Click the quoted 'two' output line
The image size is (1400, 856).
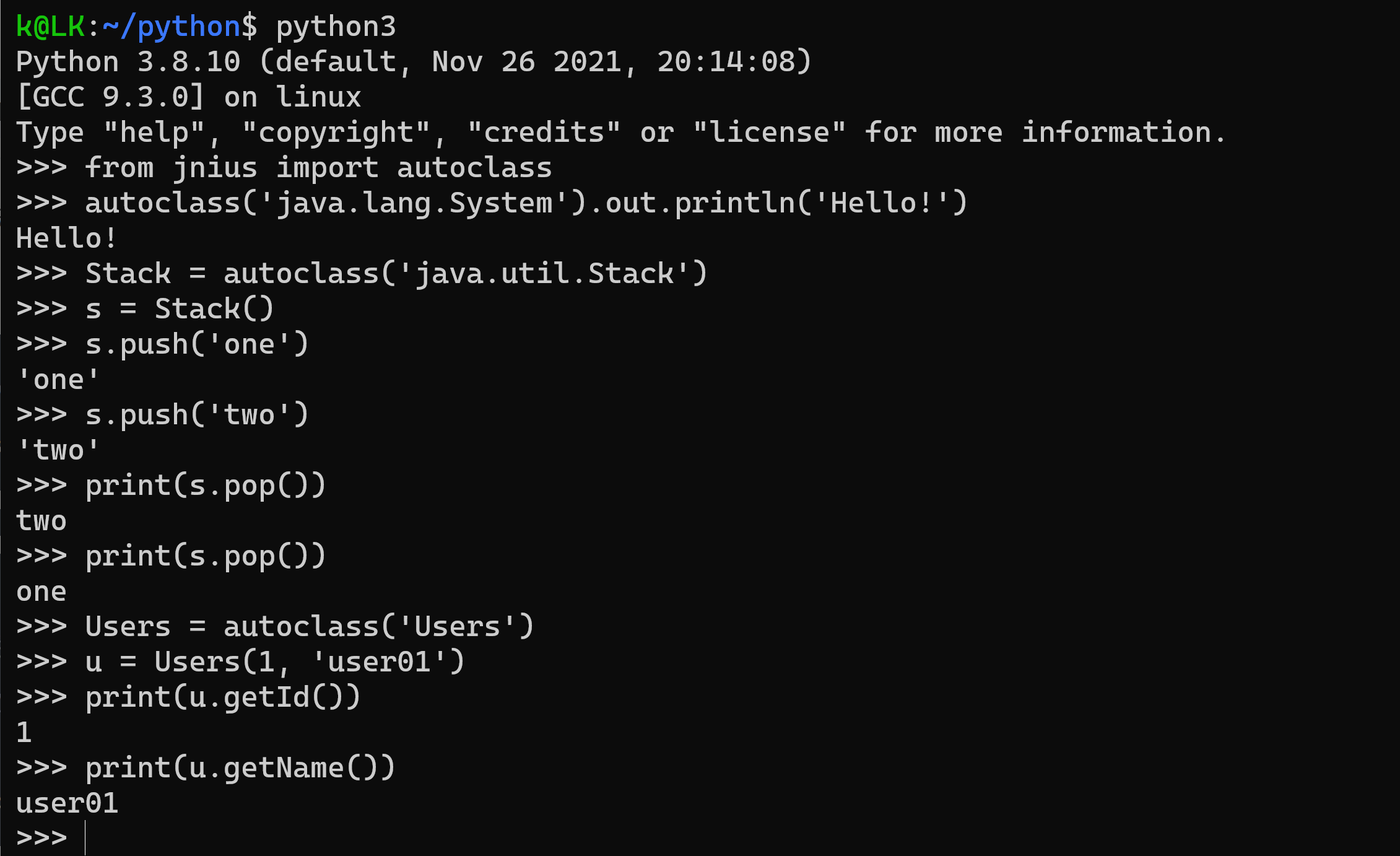click(58, 450)
